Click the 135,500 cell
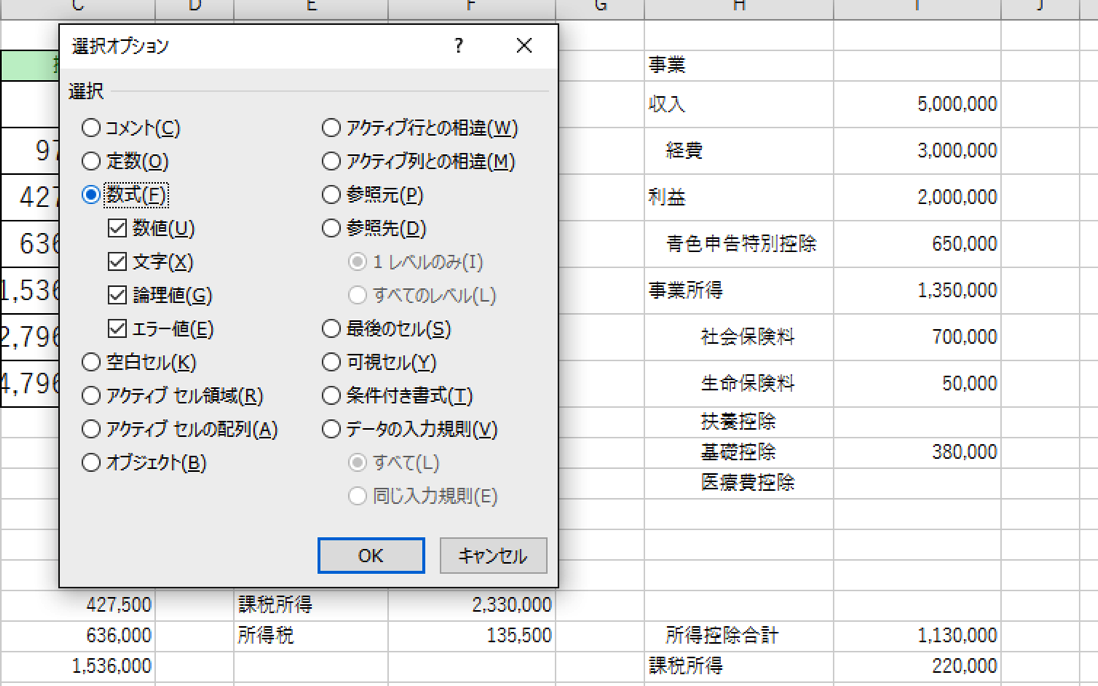The width and height of the screenshot is (1098, 686). pos(472,636)
